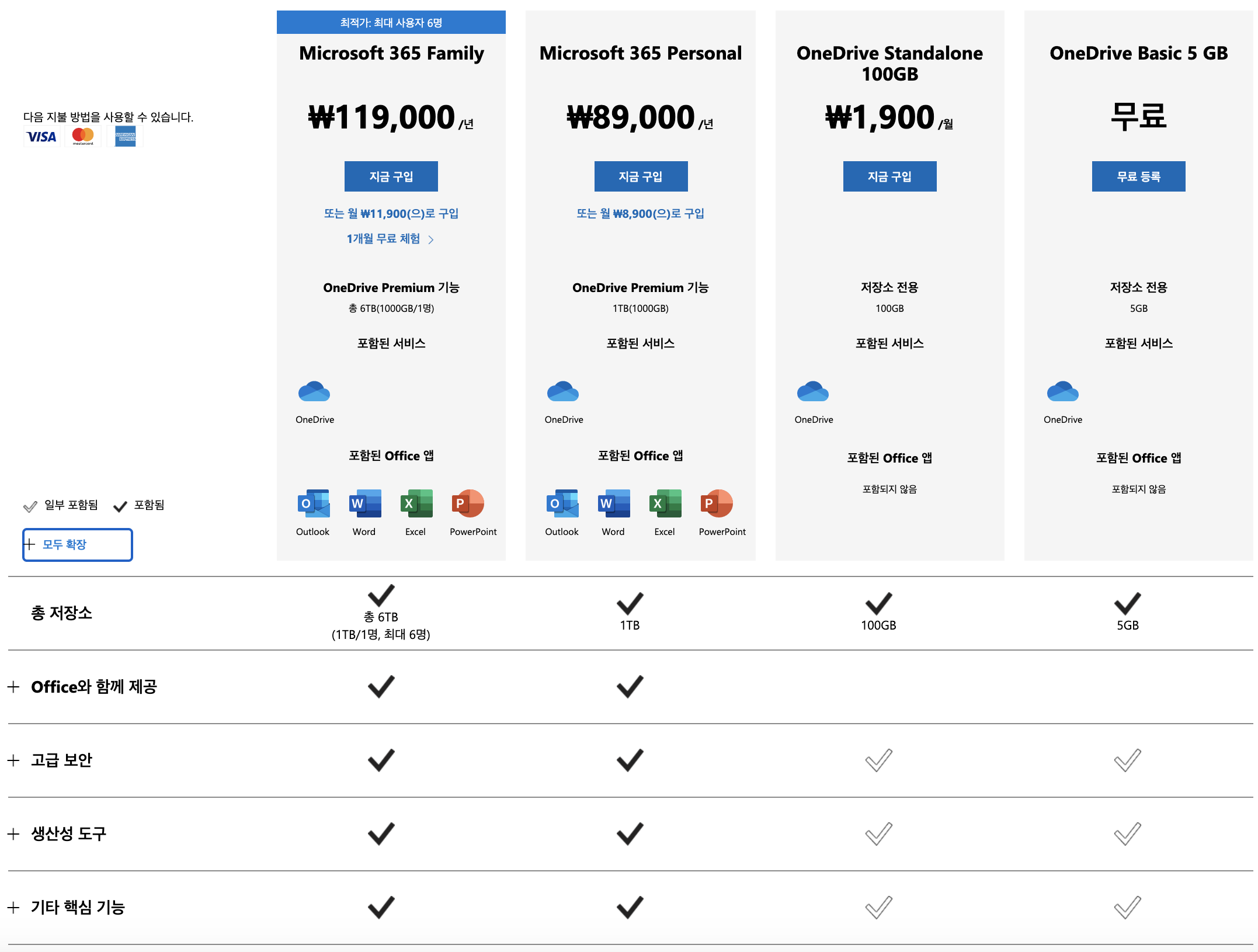Click 무료 등록 for OneDrive Basic 5 GB
Screen dimensions: 1258x952
1138,176
